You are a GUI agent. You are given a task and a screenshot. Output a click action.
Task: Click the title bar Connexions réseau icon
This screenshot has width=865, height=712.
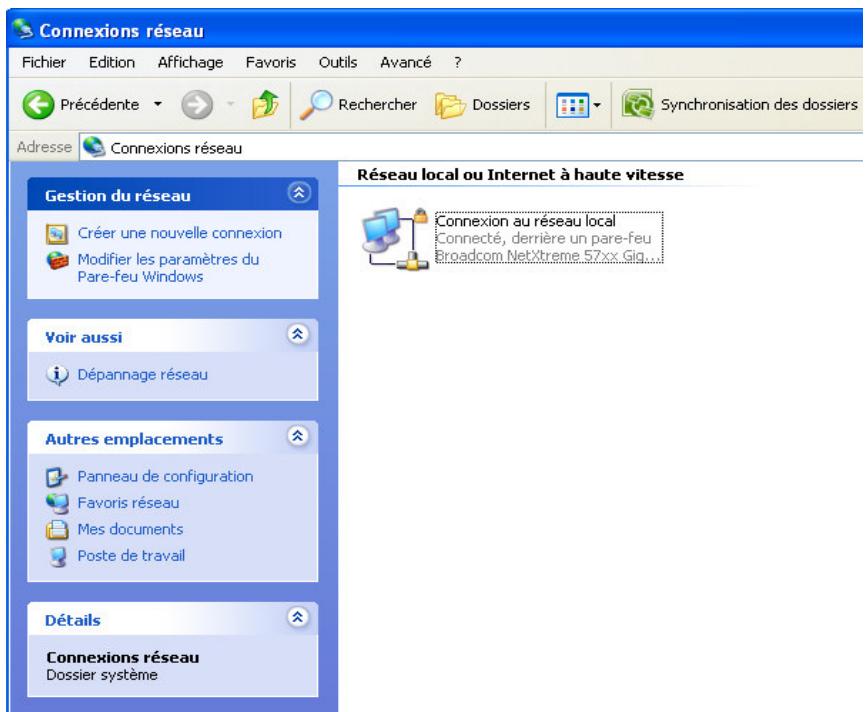click(23, 29)
